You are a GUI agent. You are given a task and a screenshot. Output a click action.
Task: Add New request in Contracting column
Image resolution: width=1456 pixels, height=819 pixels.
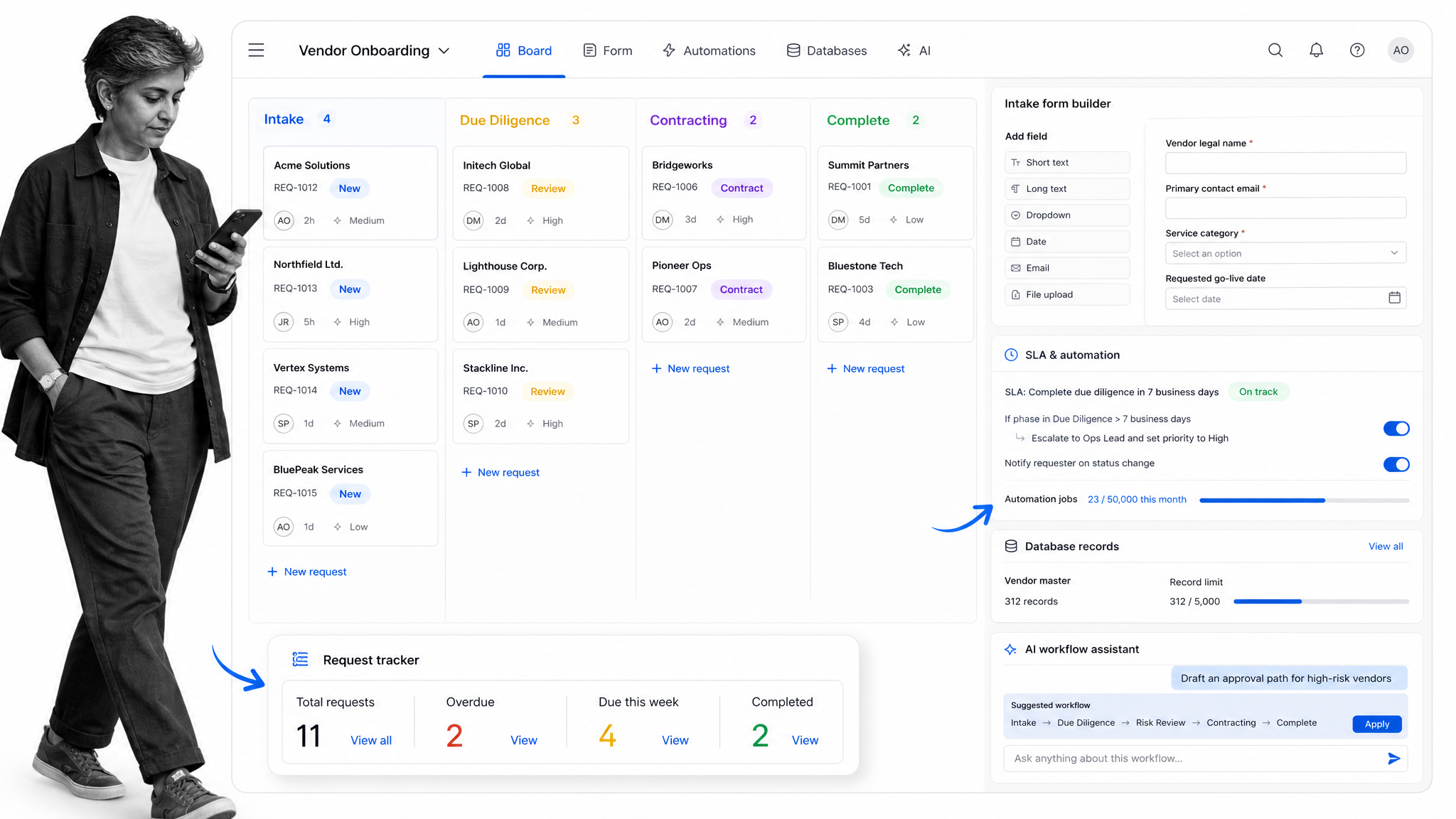pos(690,368)
